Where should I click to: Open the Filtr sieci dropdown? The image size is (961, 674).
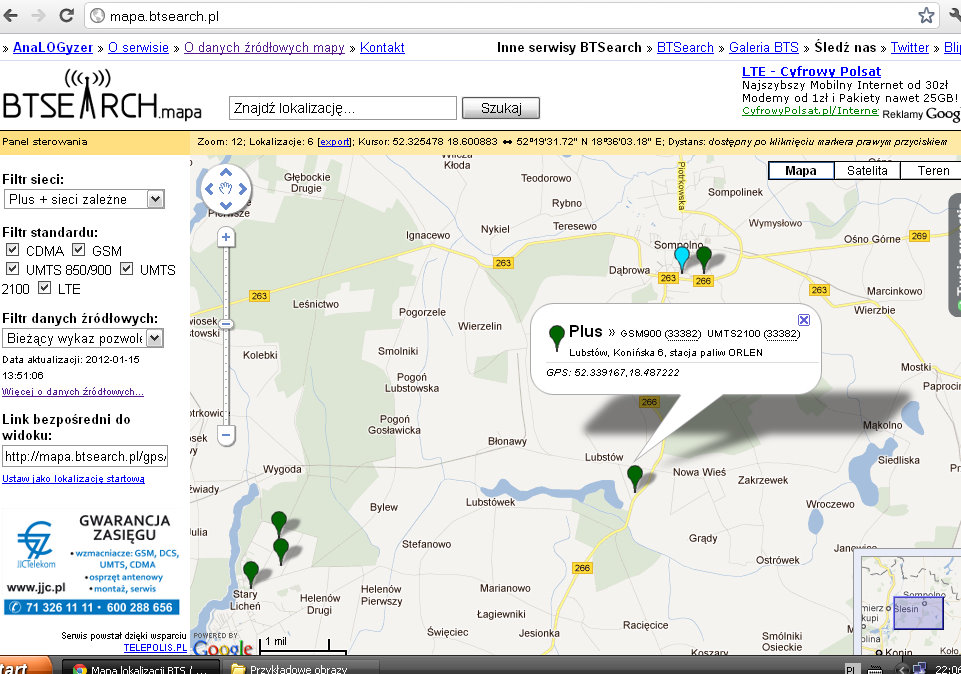84,199
